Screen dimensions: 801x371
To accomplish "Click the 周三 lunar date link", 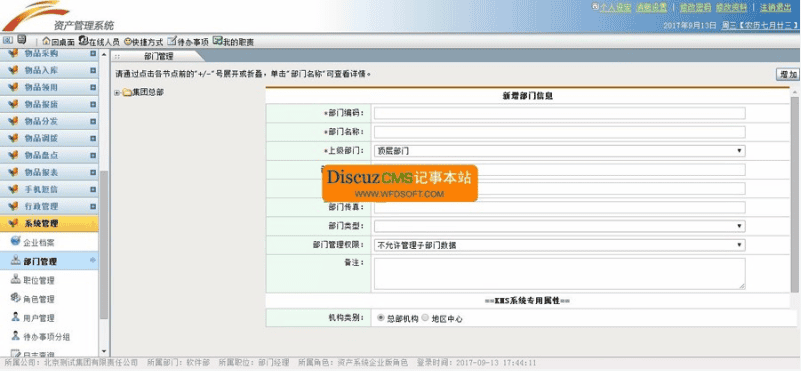I will 760,25.
